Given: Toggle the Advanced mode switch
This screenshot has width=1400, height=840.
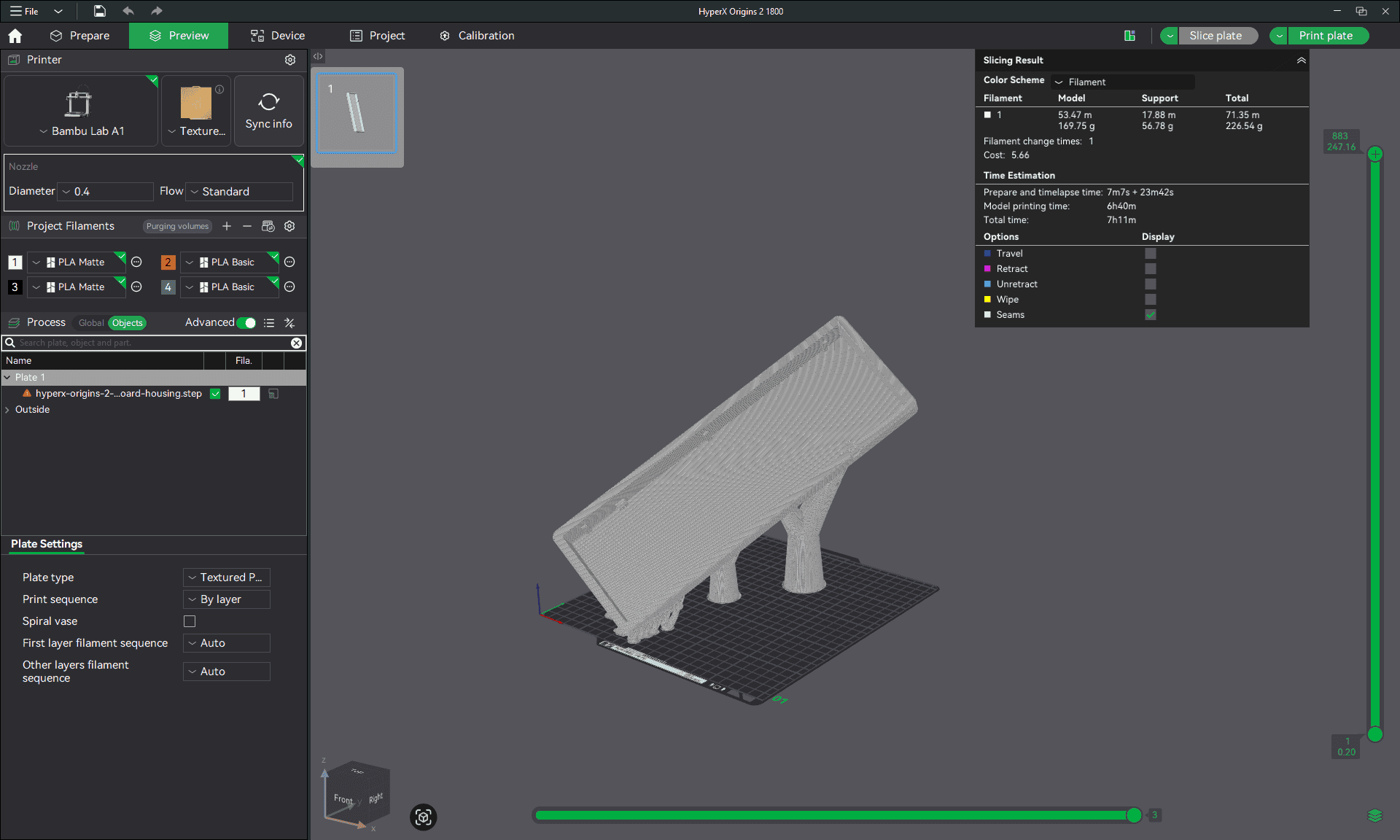Looking at the screenshot, I should click(246, 323).
